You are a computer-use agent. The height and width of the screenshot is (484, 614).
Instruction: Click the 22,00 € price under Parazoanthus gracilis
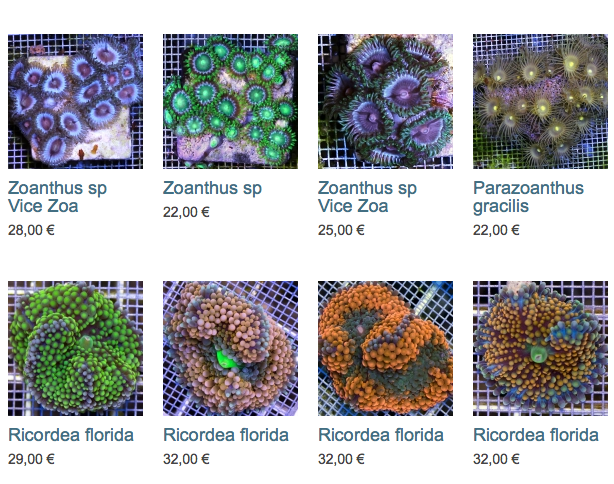[x=497, y=230]
